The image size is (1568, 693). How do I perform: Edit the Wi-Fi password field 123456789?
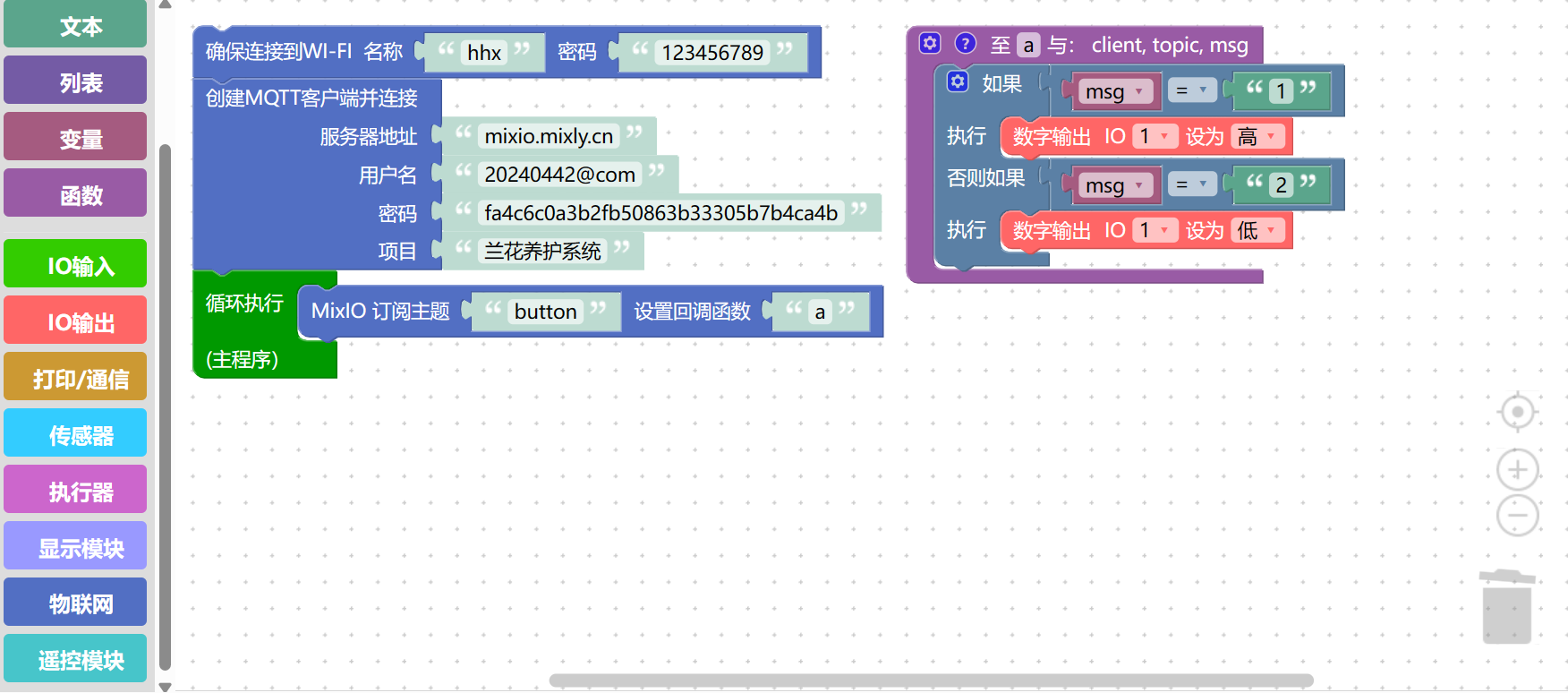tap(712, 53)
